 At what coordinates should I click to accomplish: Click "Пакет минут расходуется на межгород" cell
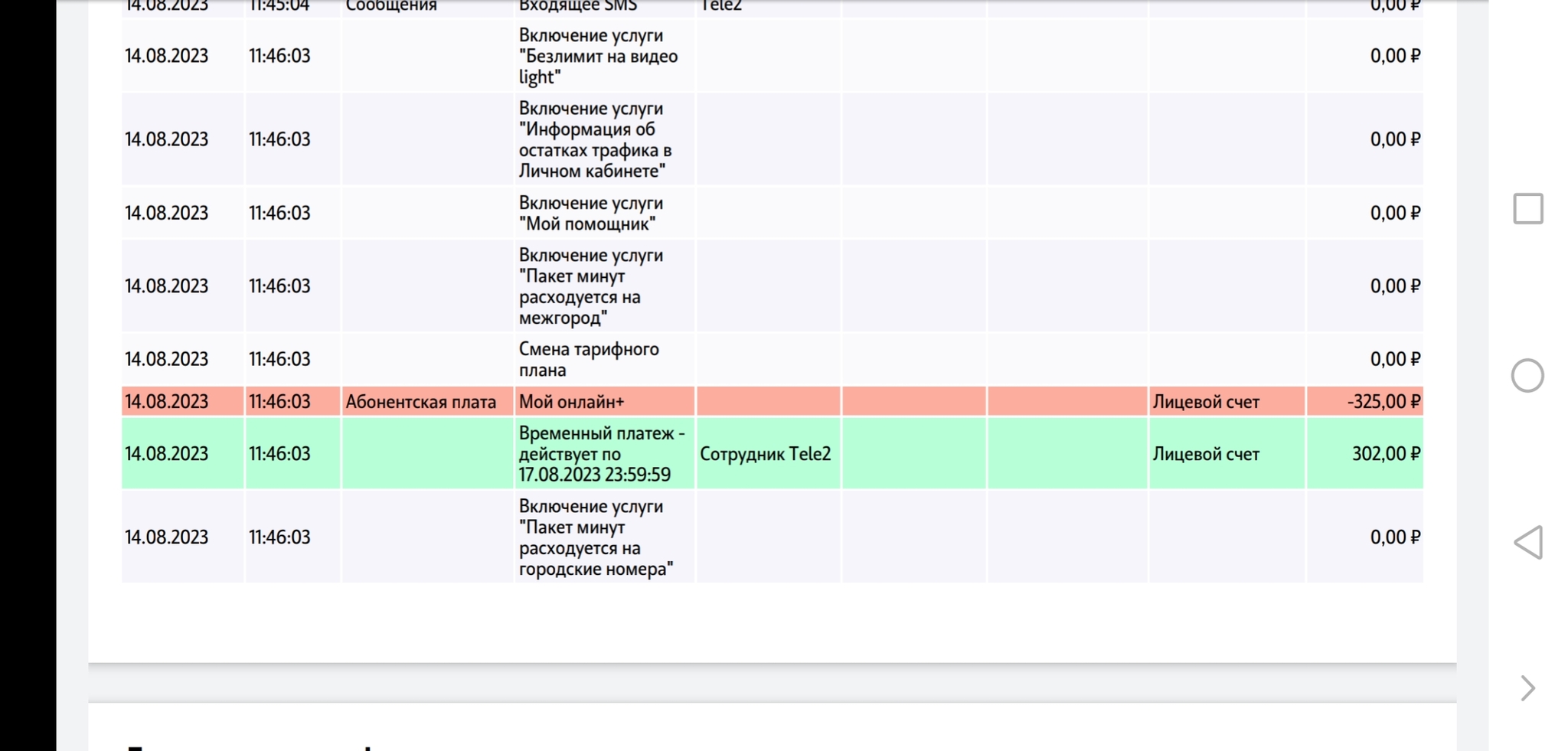click(x=605, y=286)
